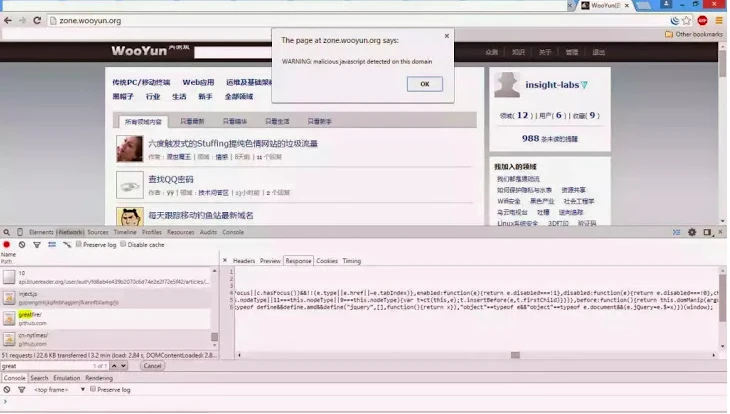The width and height of the screenshot is (730, 414).
Task: Show the request Headers tab
Action: point(244,261)
